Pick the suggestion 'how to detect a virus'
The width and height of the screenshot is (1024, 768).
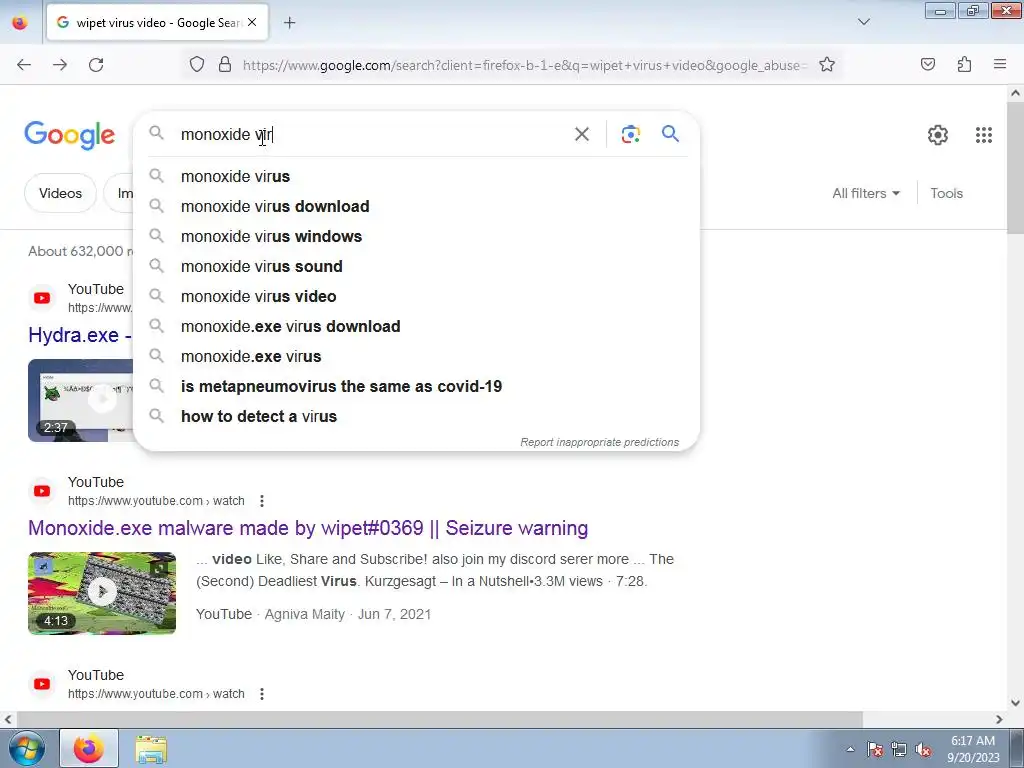tap(416, 417)
